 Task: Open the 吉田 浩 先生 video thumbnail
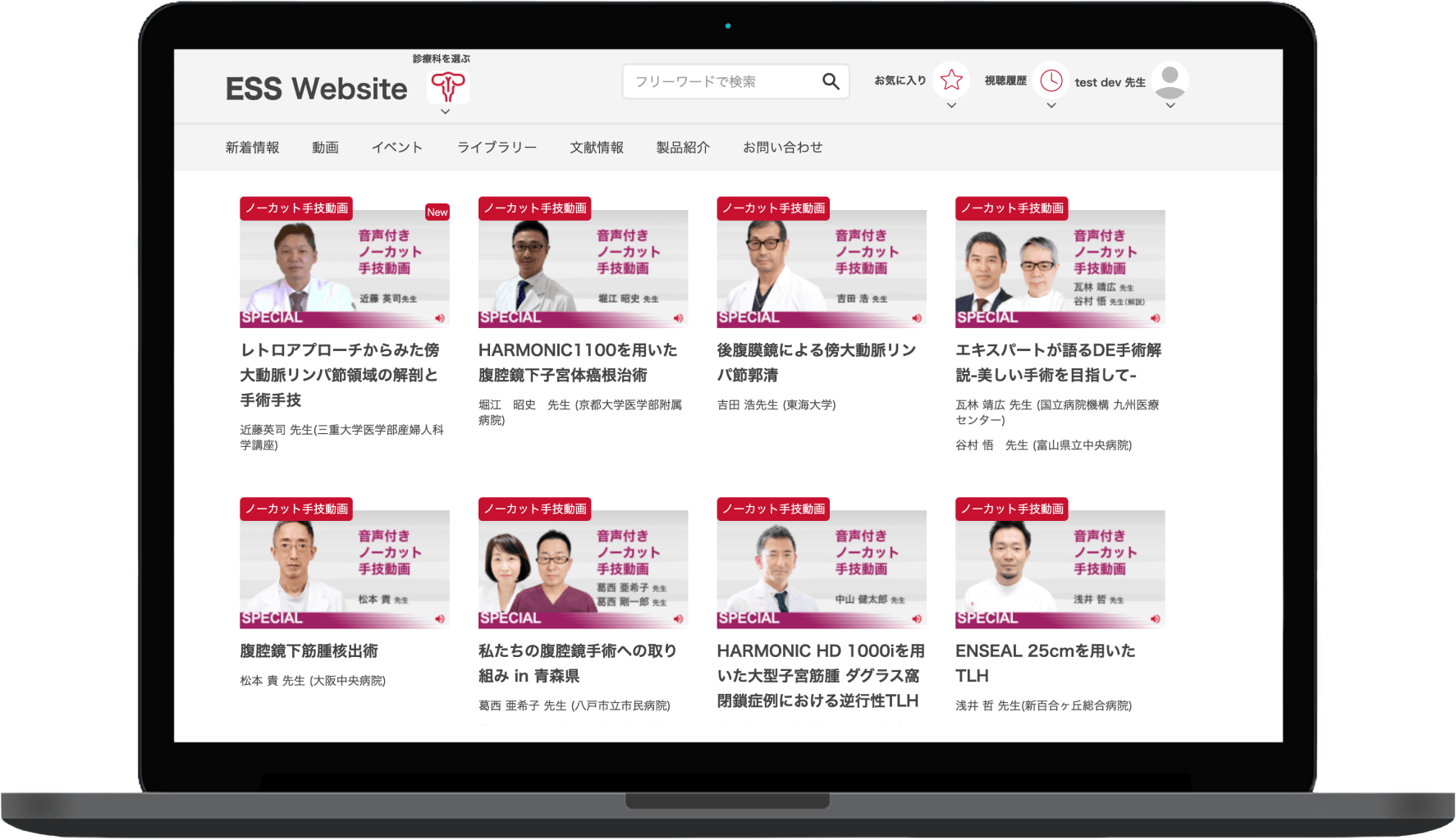(x=821, y=268)
